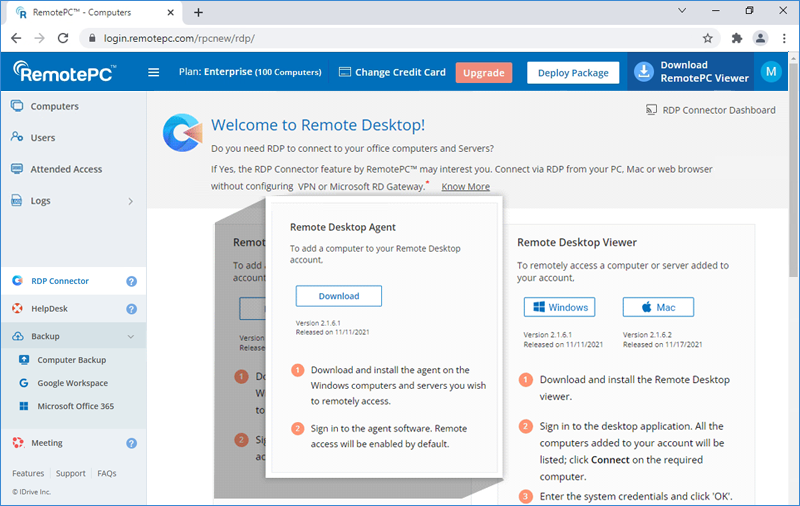
Task: Open a new browser tab
Action: pyautogui.click(x=198, y=12)
